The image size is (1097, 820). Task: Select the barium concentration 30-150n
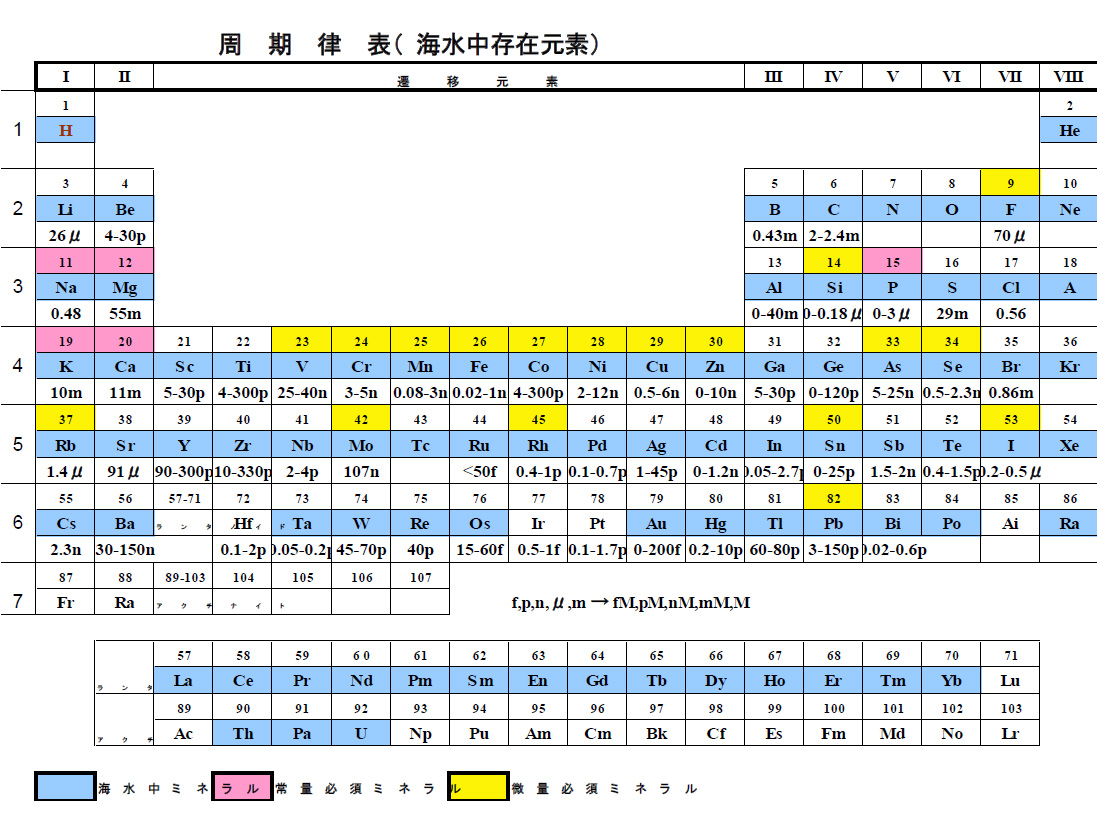pos(125,550)
